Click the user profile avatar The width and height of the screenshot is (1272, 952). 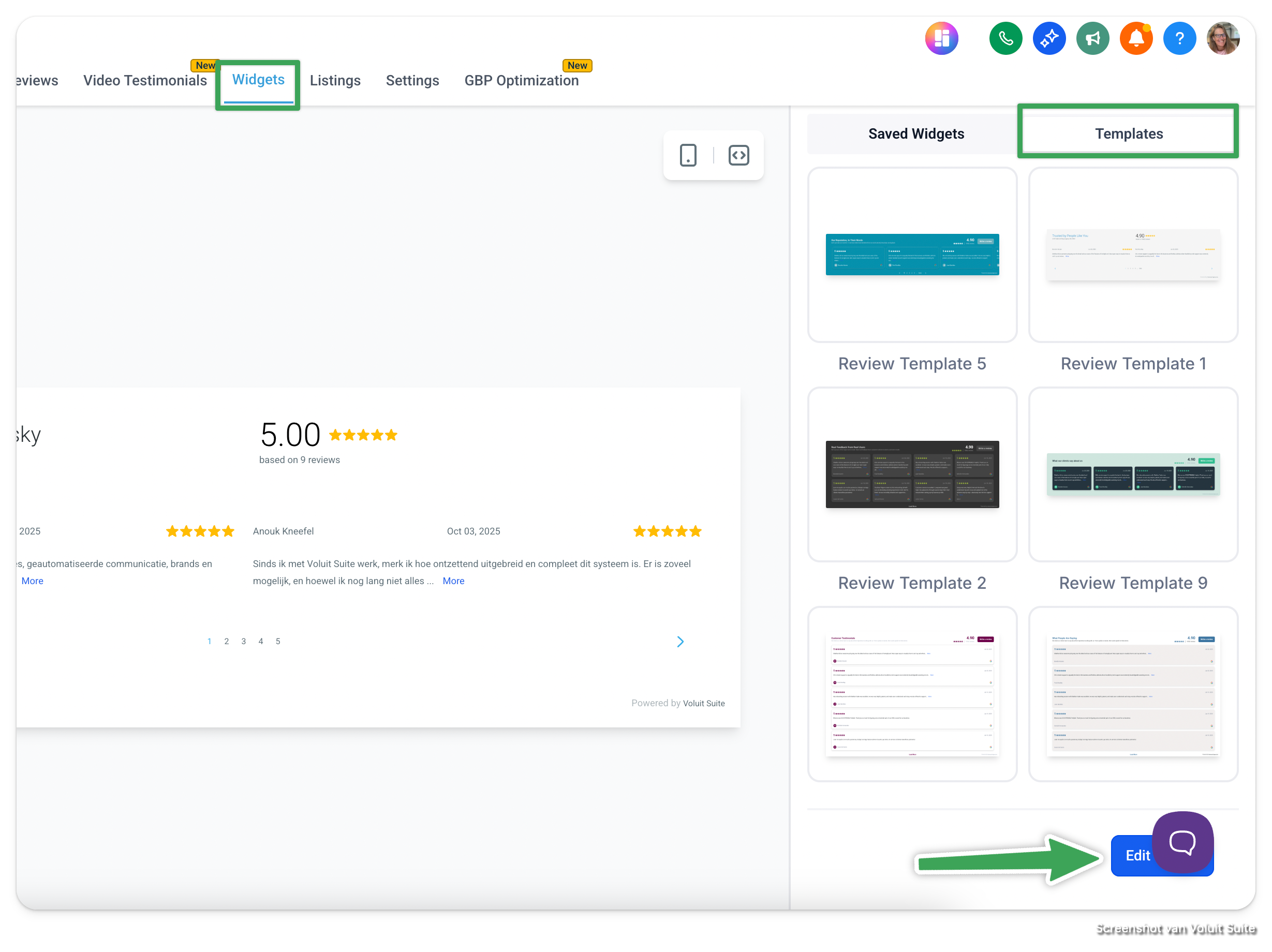tap(1222, 38)
